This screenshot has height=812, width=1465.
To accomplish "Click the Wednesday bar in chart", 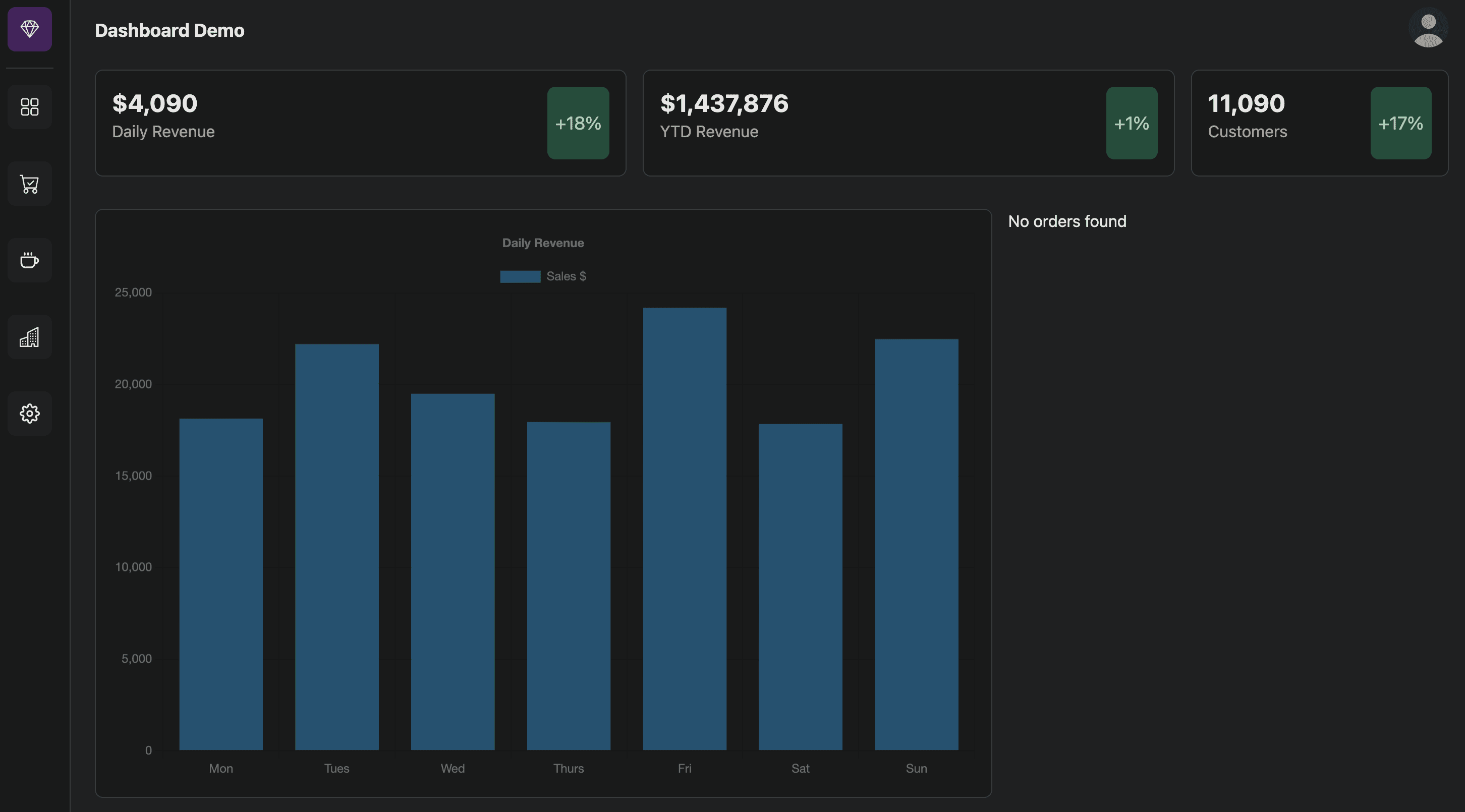I will point(453,571).
